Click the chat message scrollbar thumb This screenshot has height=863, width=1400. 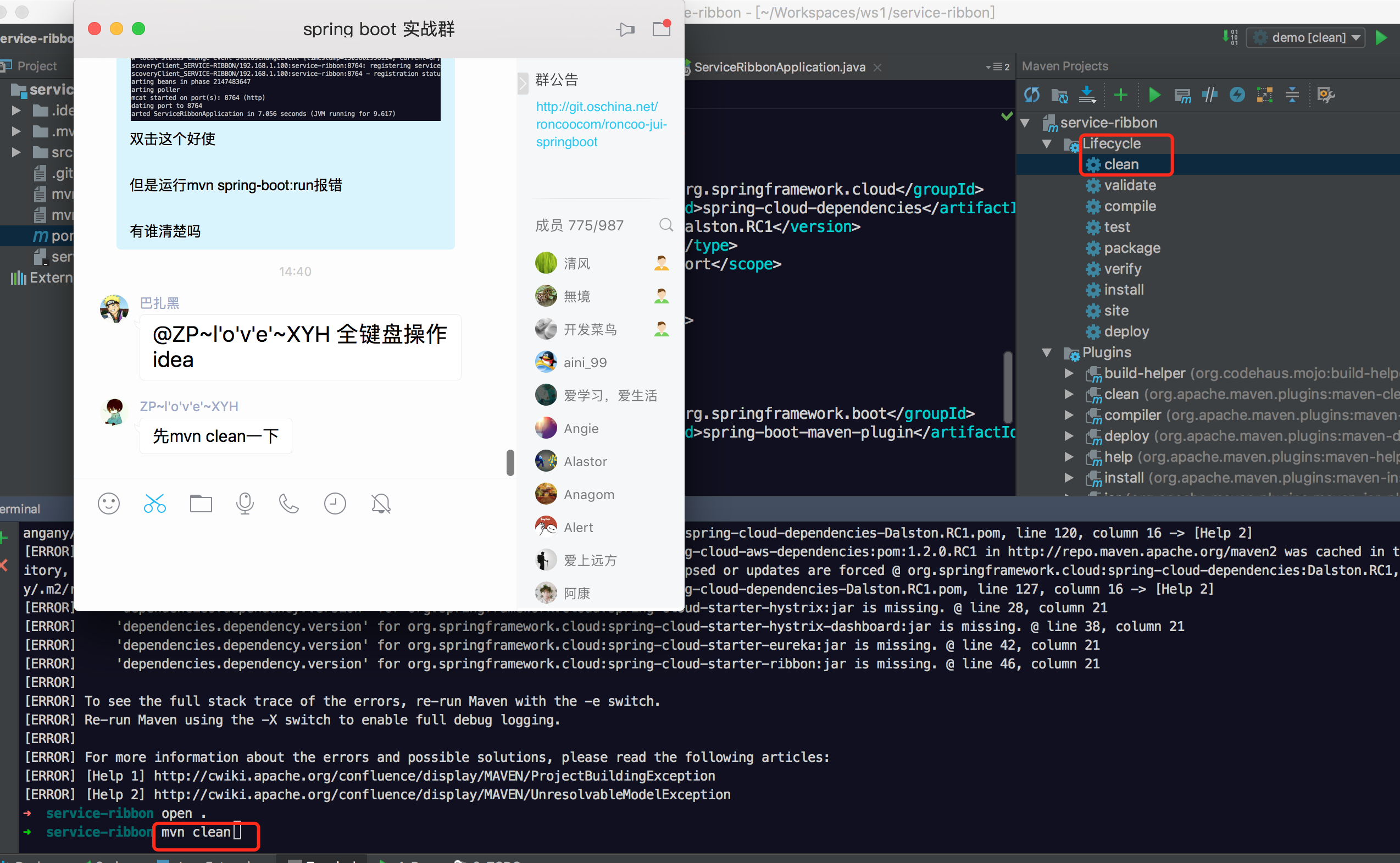point(510,463)
